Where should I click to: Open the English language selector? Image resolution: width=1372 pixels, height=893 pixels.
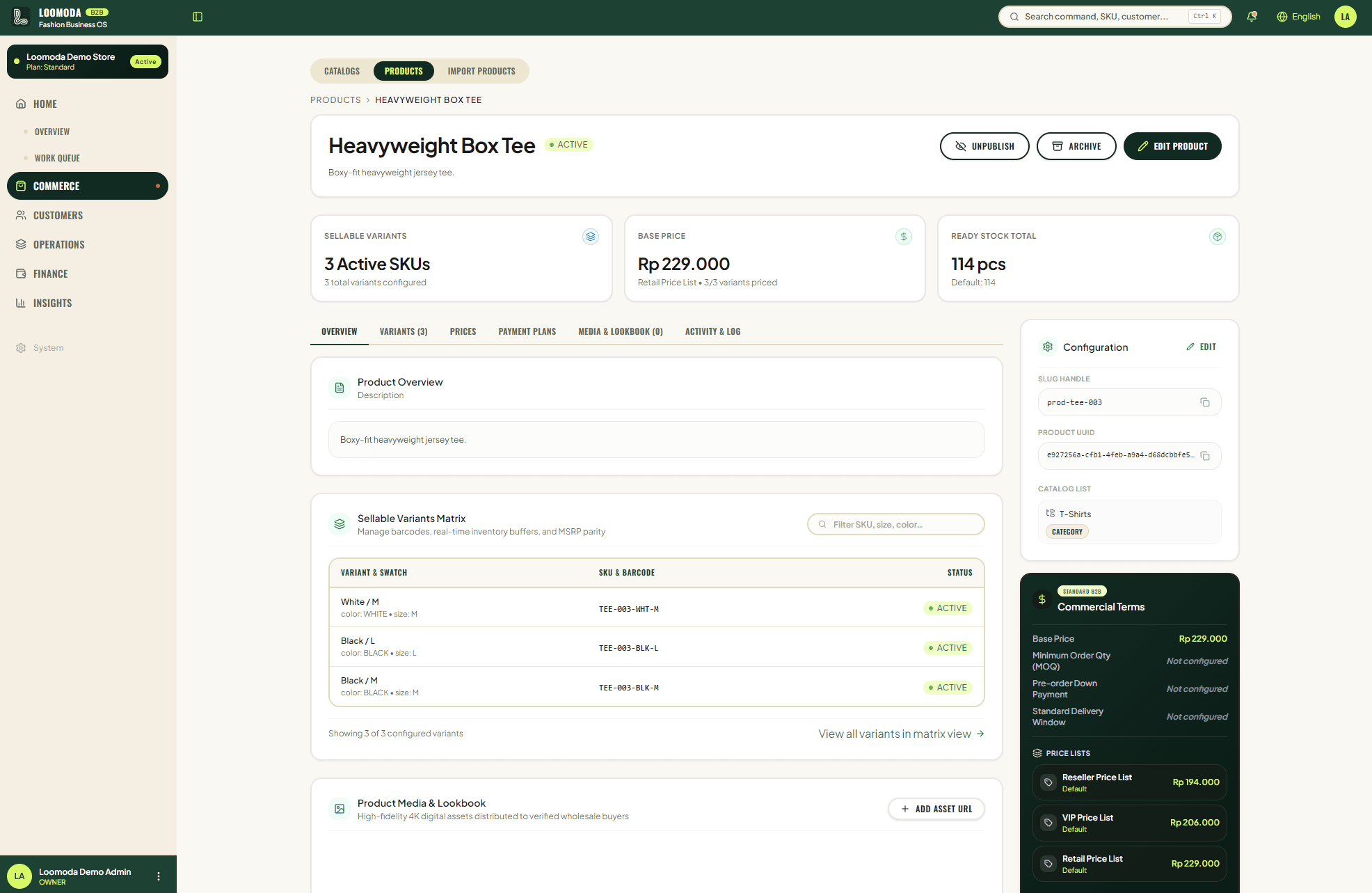click(1298, 17)
